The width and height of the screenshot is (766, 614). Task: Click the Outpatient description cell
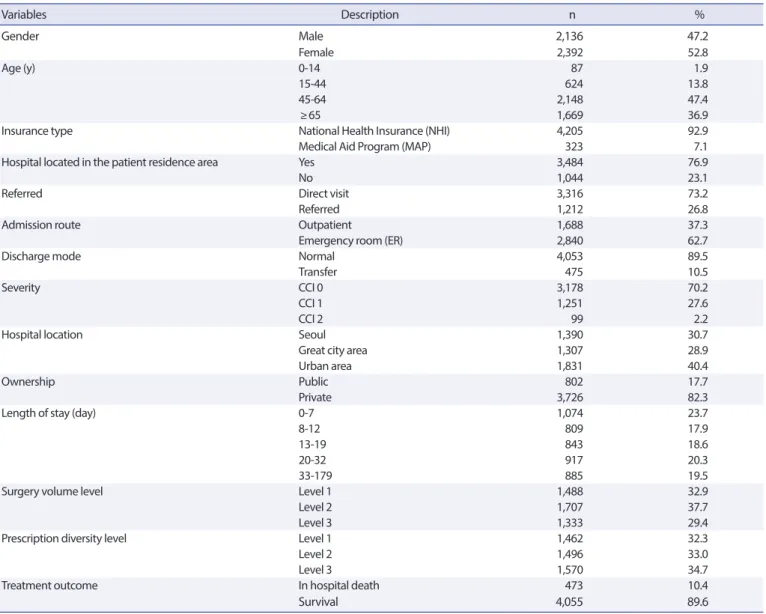(325, 225)
